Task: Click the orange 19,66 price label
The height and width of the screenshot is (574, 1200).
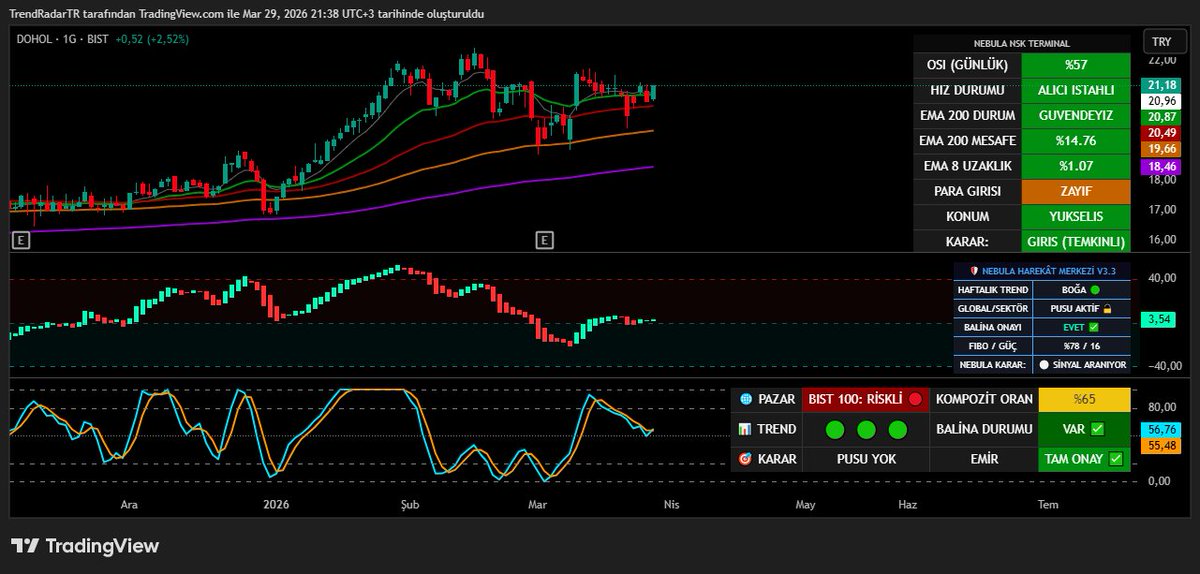Action: [x=1162, y=149]
